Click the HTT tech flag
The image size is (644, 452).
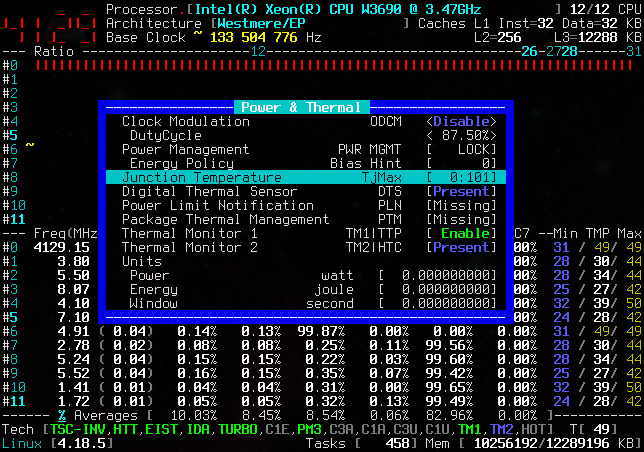125,429
